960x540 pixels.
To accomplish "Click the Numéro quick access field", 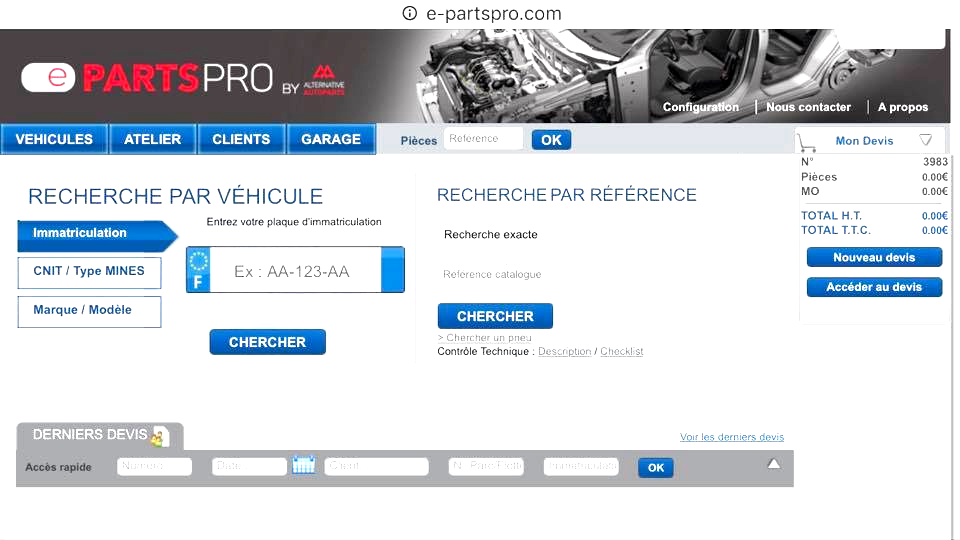I will (154, 466).
